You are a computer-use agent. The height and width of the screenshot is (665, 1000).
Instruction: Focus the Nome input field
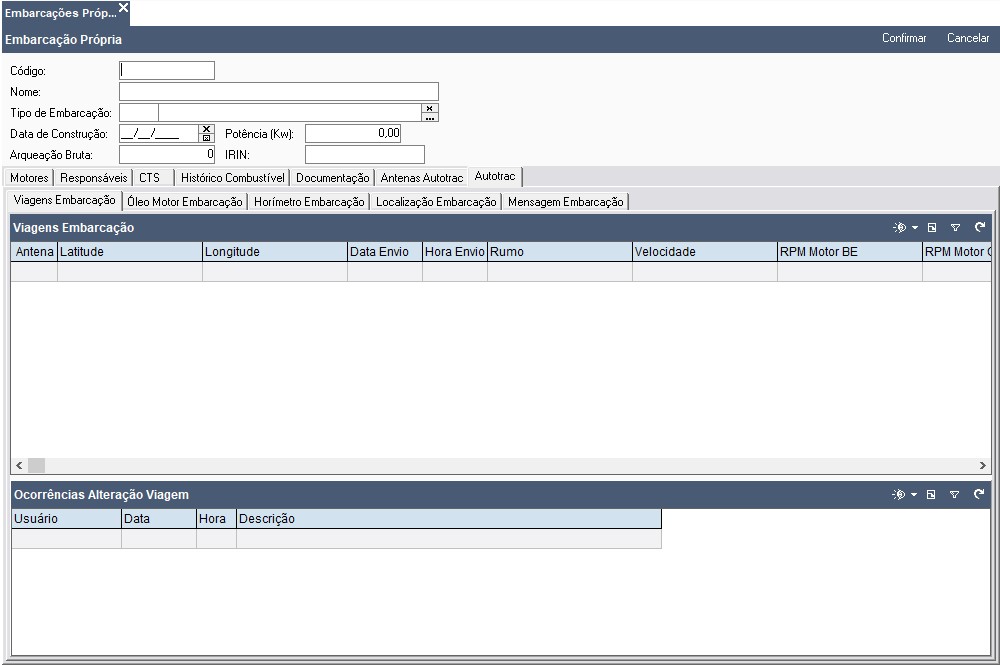pos(278,92)
